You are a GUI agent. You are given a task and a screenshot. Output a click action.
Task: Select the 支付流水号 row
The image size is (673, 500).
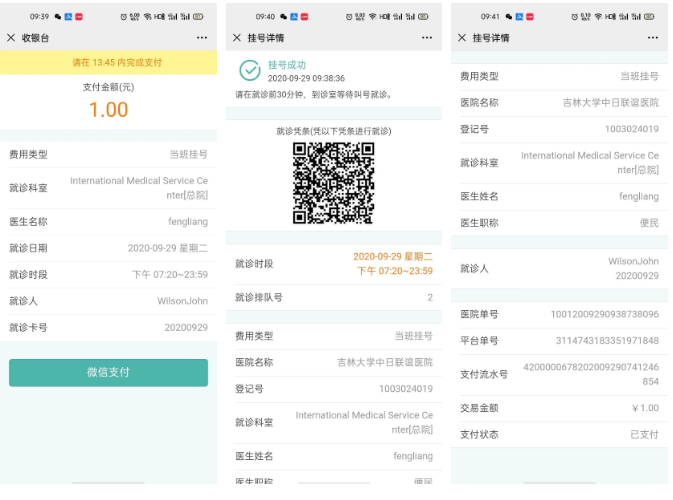pos(559,375)
